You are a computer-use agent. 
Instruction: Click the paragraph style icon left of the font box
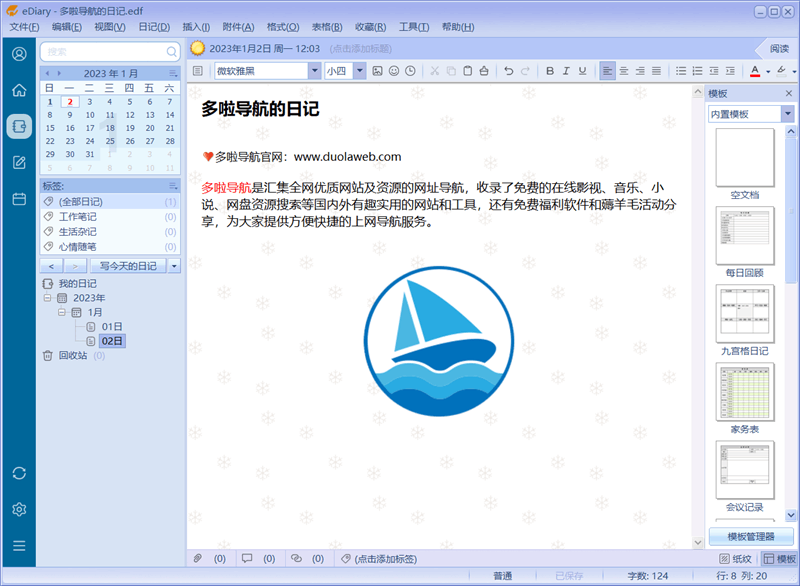tap(198, 71)
